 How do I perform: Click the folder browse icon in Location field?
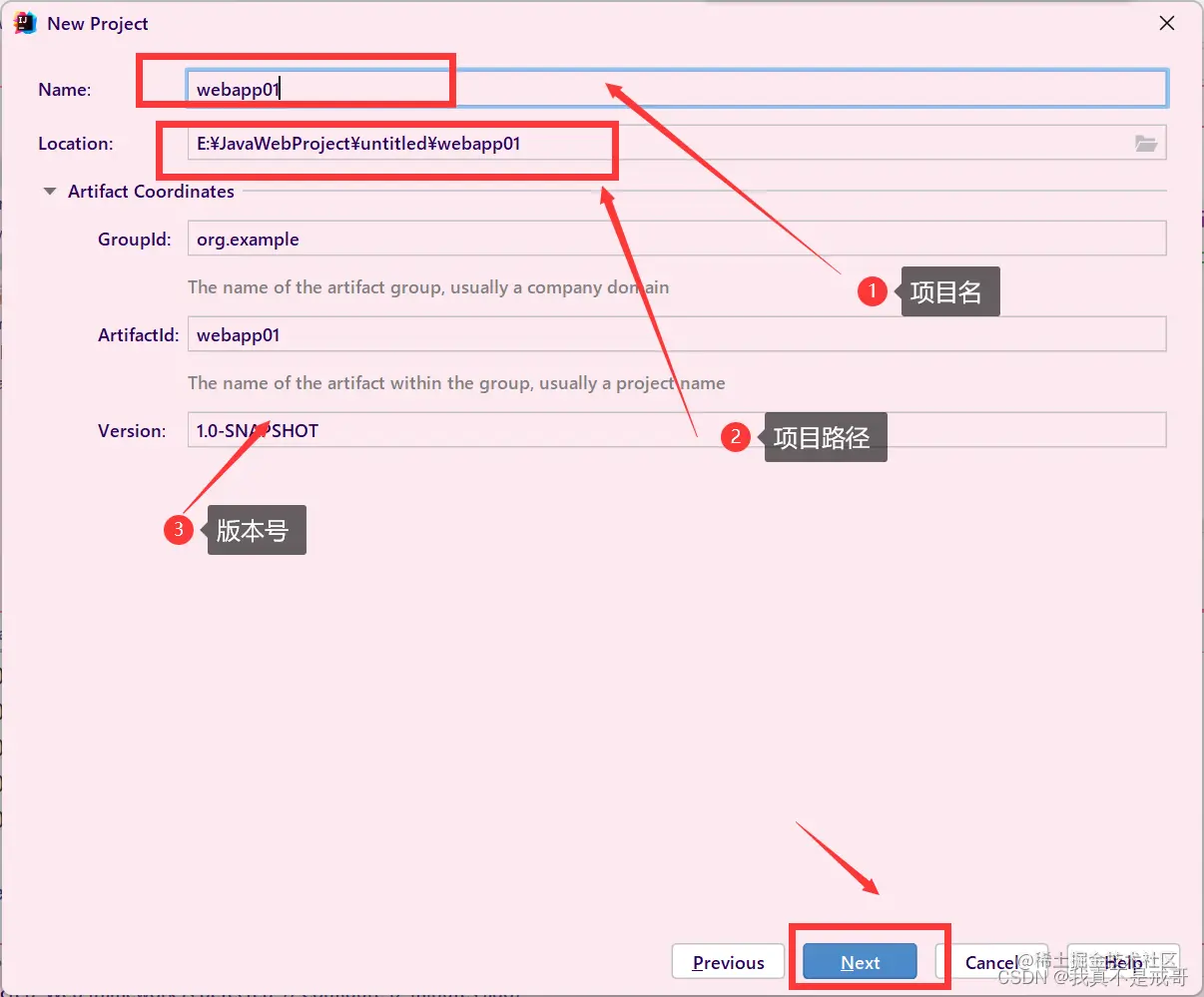[1146, 144]
